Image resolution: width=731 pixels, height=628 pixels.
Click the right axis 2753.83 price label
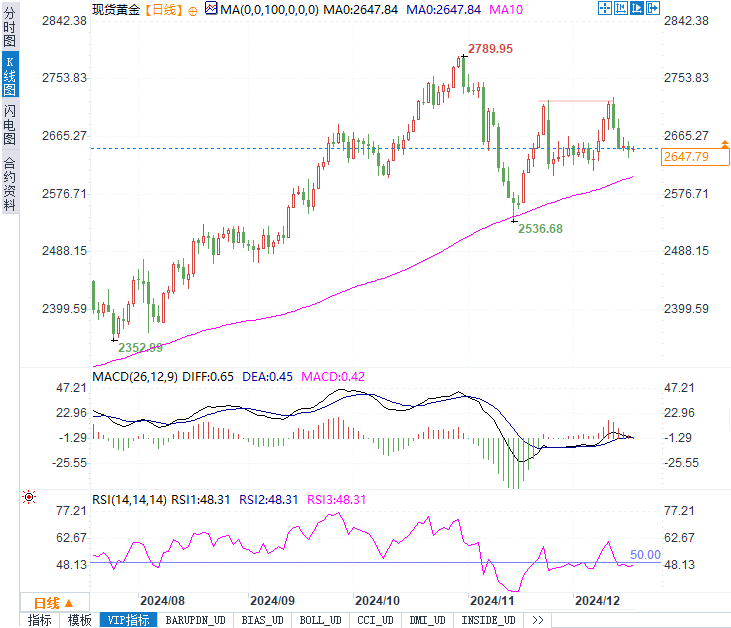[x=686, y=77]
